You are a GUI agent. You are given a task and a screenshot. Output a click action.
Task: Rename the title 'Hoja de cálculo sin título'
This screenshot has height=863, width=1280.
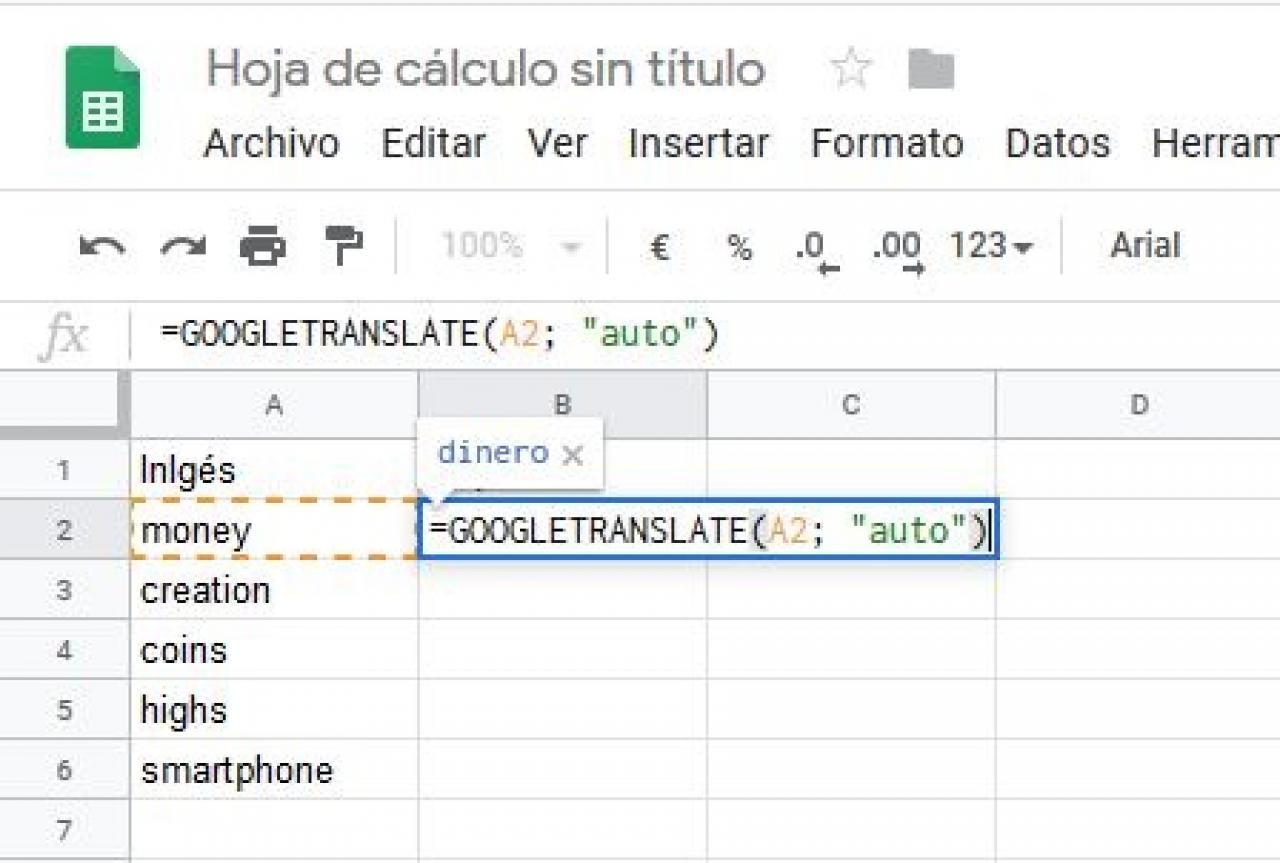(x=485, y=70)
